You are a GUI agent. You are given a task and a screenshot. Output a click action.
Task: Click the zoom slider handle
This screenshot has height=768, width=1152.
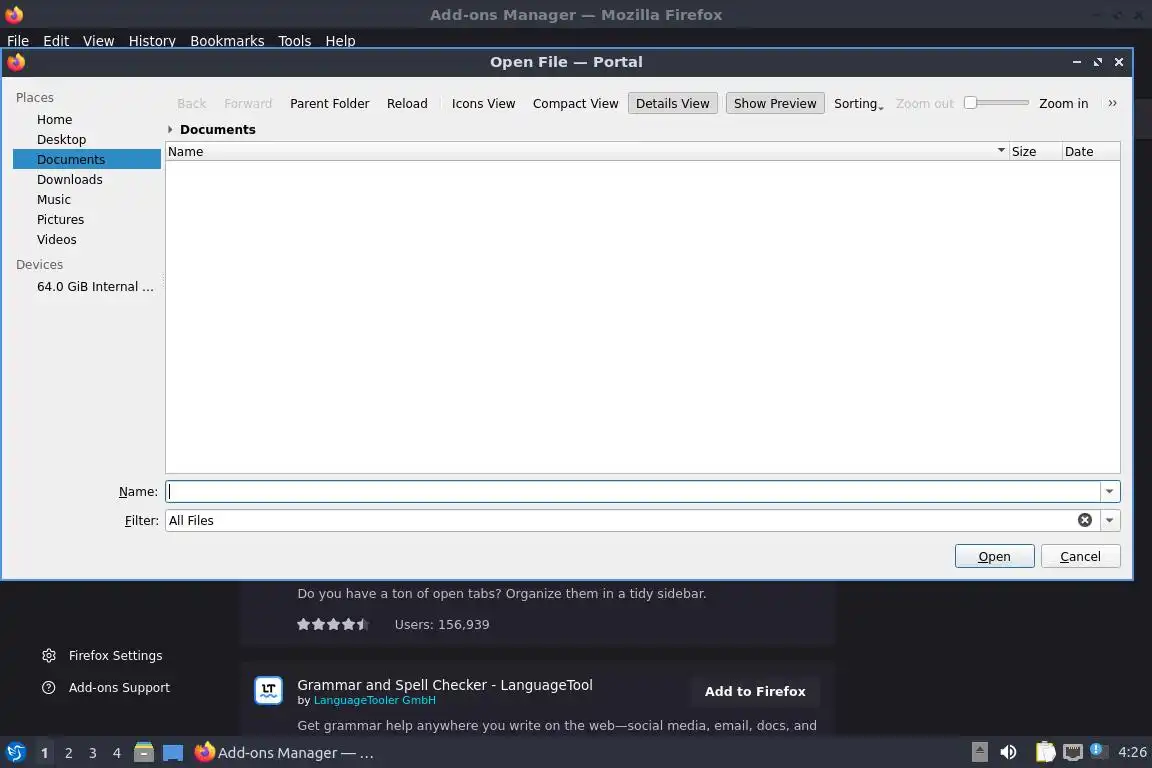click(x=971, y=103)
